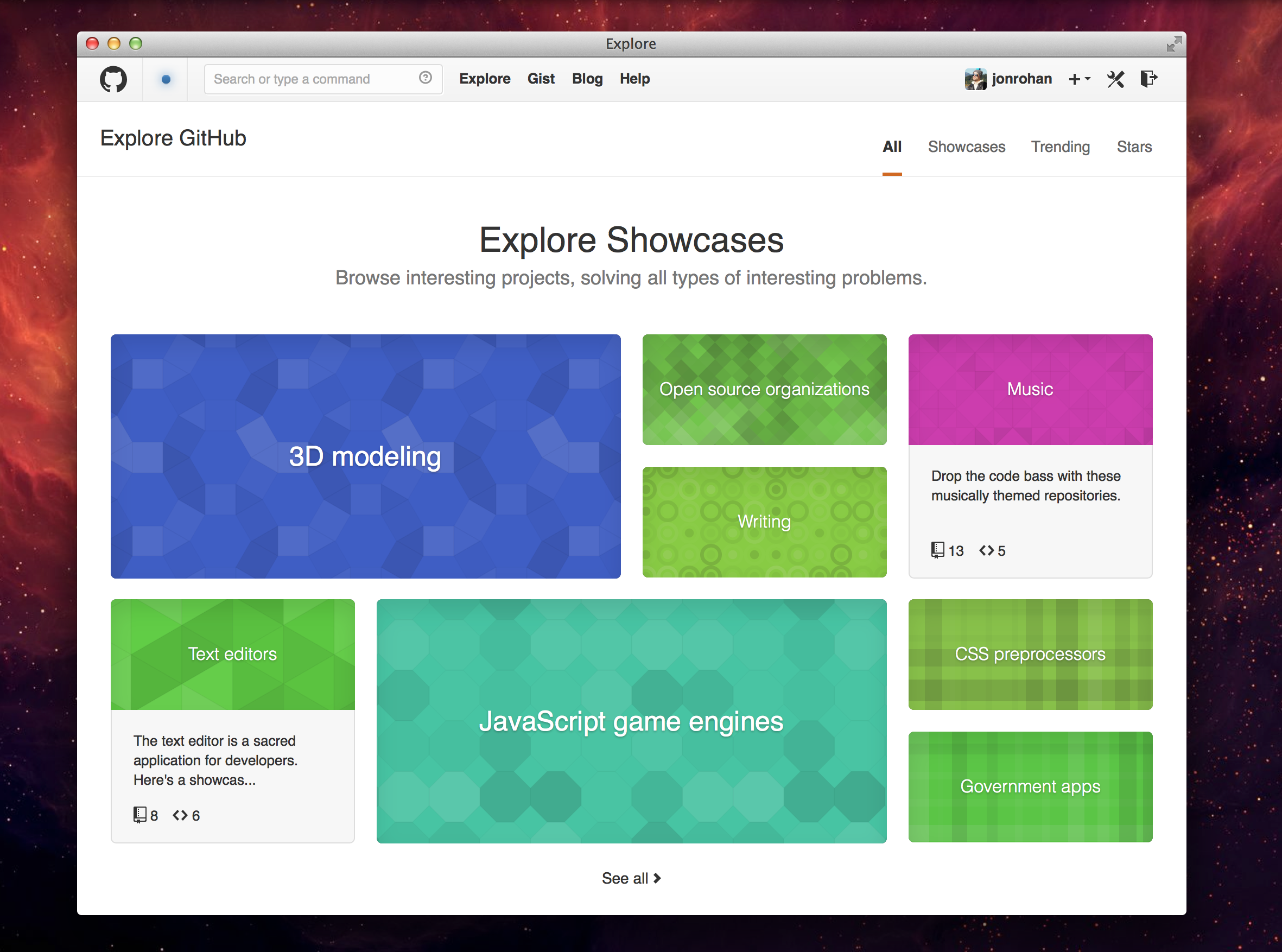Open the Stars tab
The image size is (1282, 952).
pyautogui.click(x=1134, y=147)
